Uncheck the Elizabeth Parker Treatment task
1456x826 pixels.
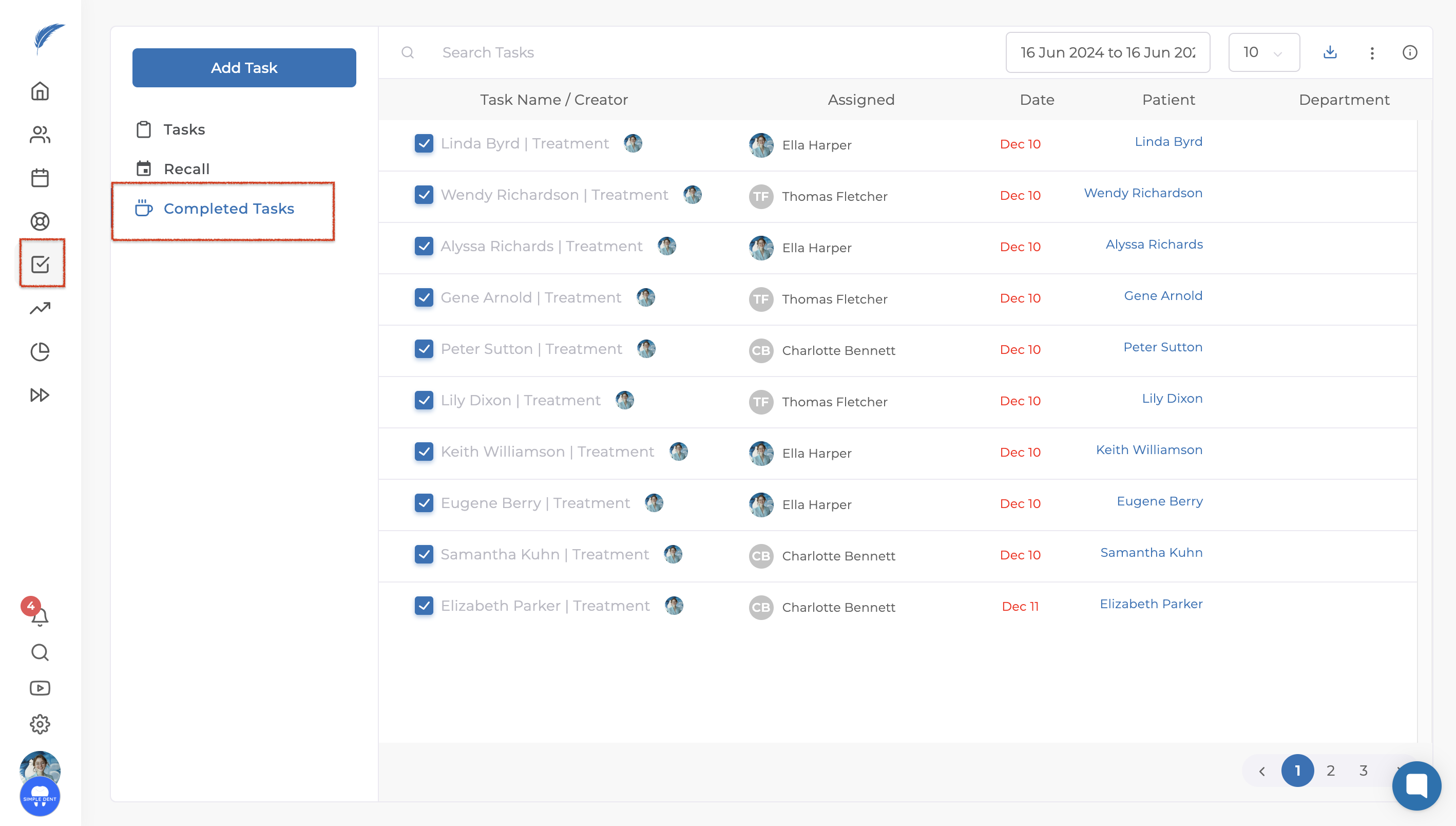pyautogui.click(x=424, y=606)
